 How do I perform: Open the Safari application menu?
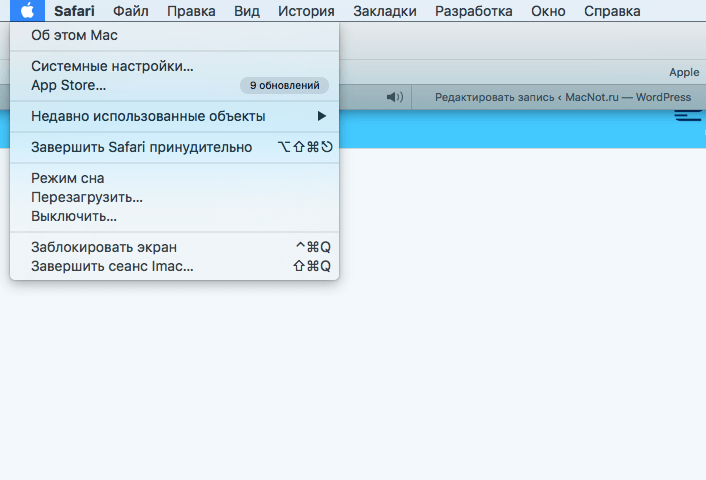point(74,11)
